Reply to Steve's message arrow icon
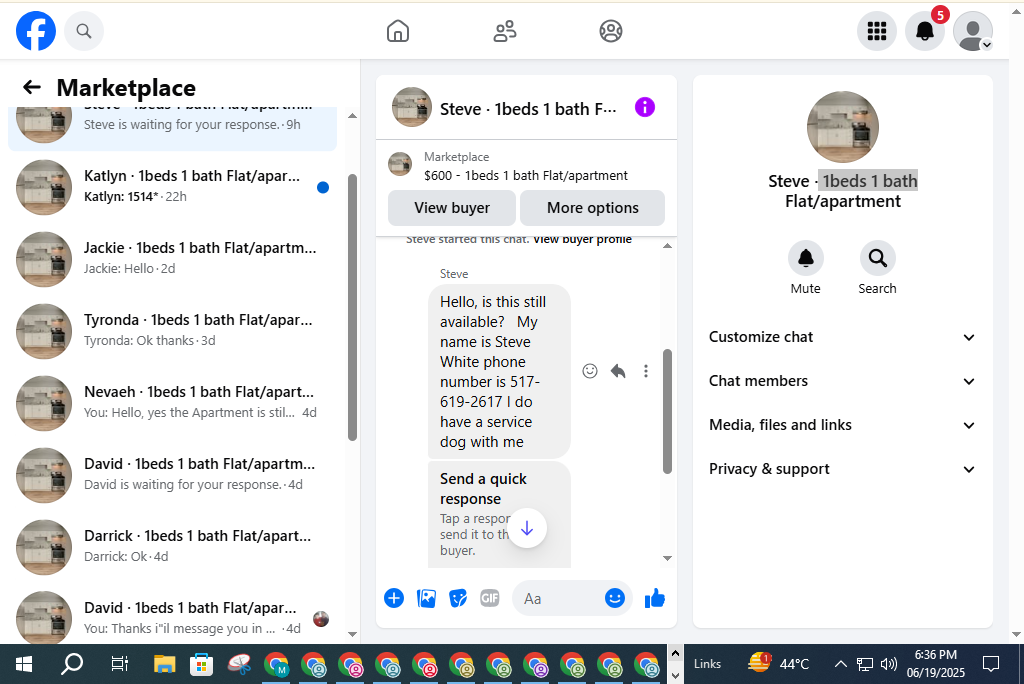Screen dimensions: 1024x684 [618, 371]
